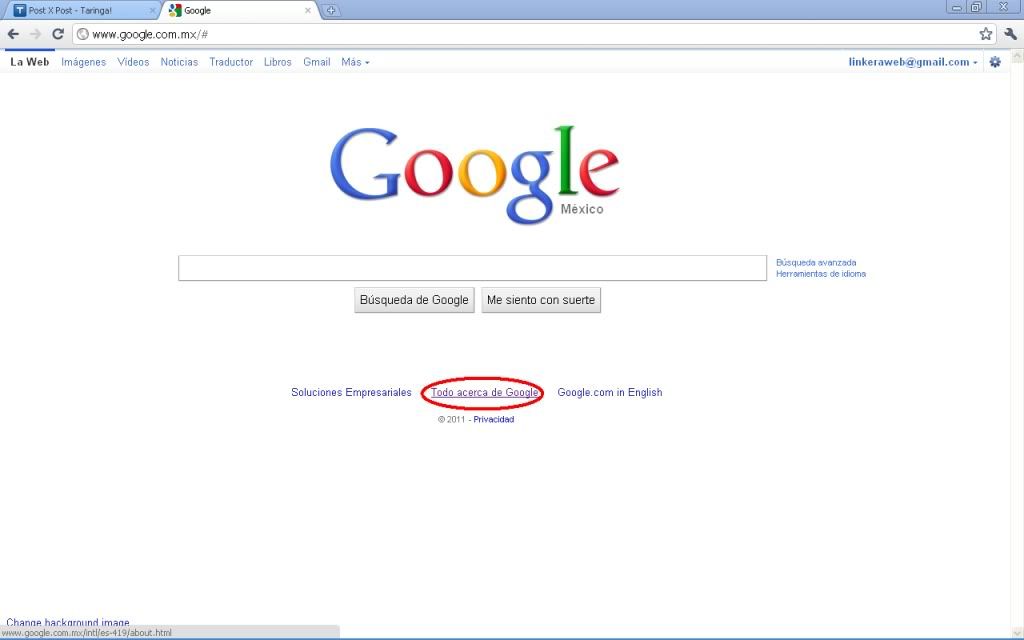Screen dimensions: 1024x640
Task: Click inside the Google search box
Action: point(472,268)
